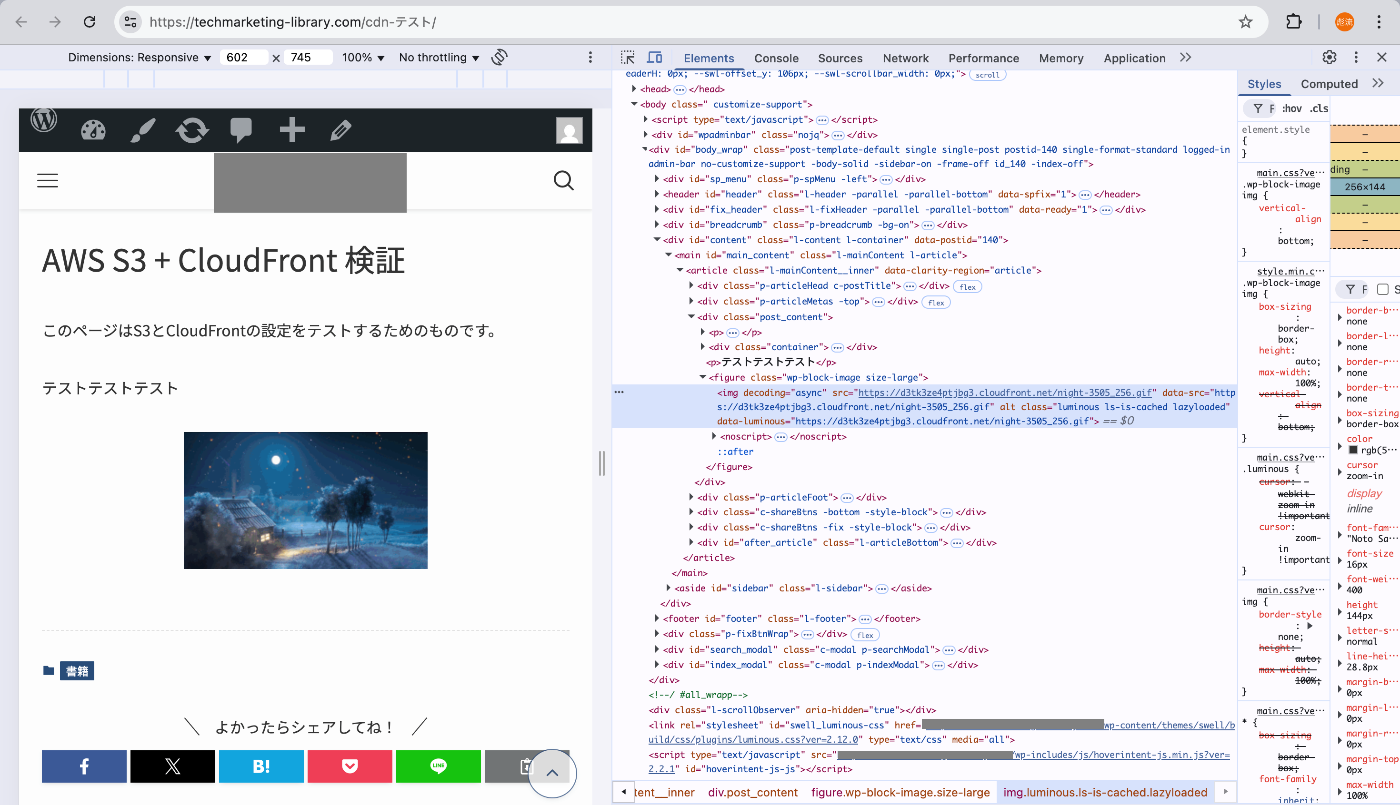Screen dimensions: 1400x805
Task: Click the rotate screen orientation icon
Action: pos(500,58)
